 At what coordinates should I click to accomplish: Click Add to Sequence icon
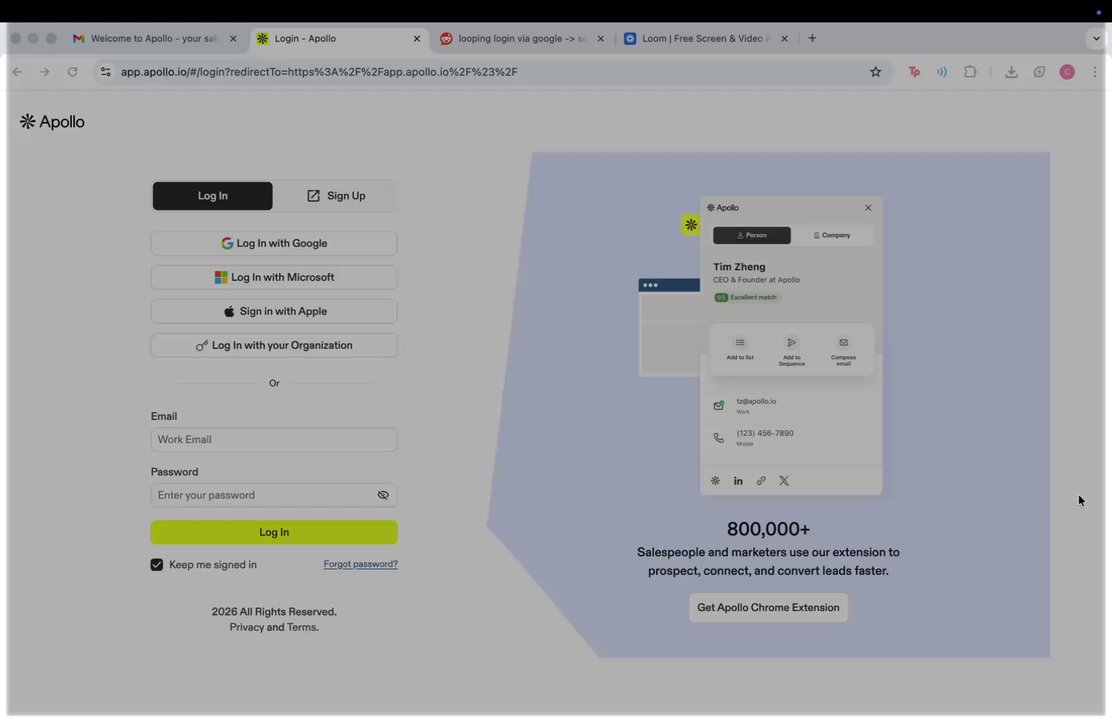791,343
